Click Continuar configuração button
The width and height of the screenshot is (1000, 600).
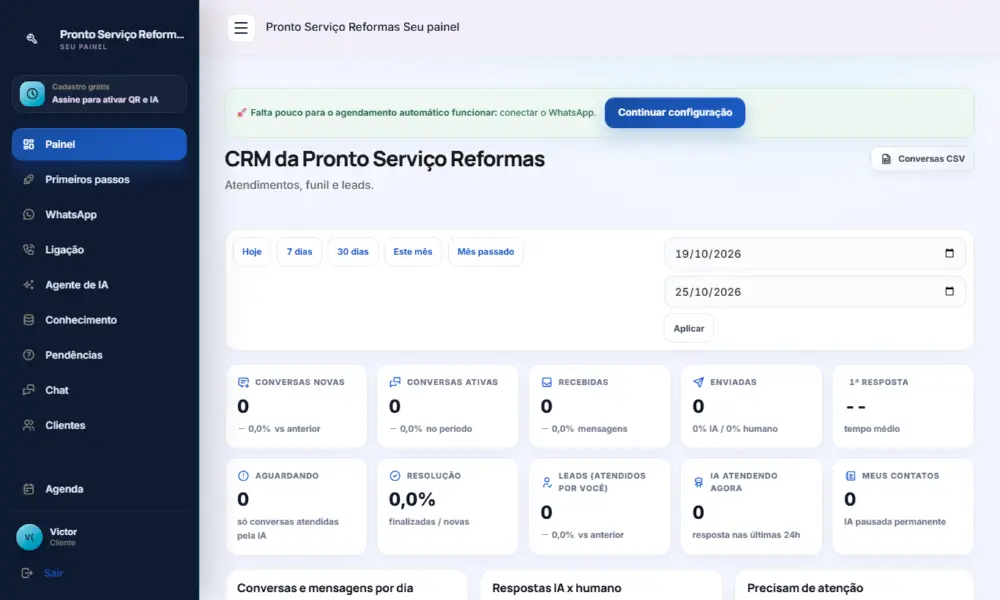pos(675,112)
